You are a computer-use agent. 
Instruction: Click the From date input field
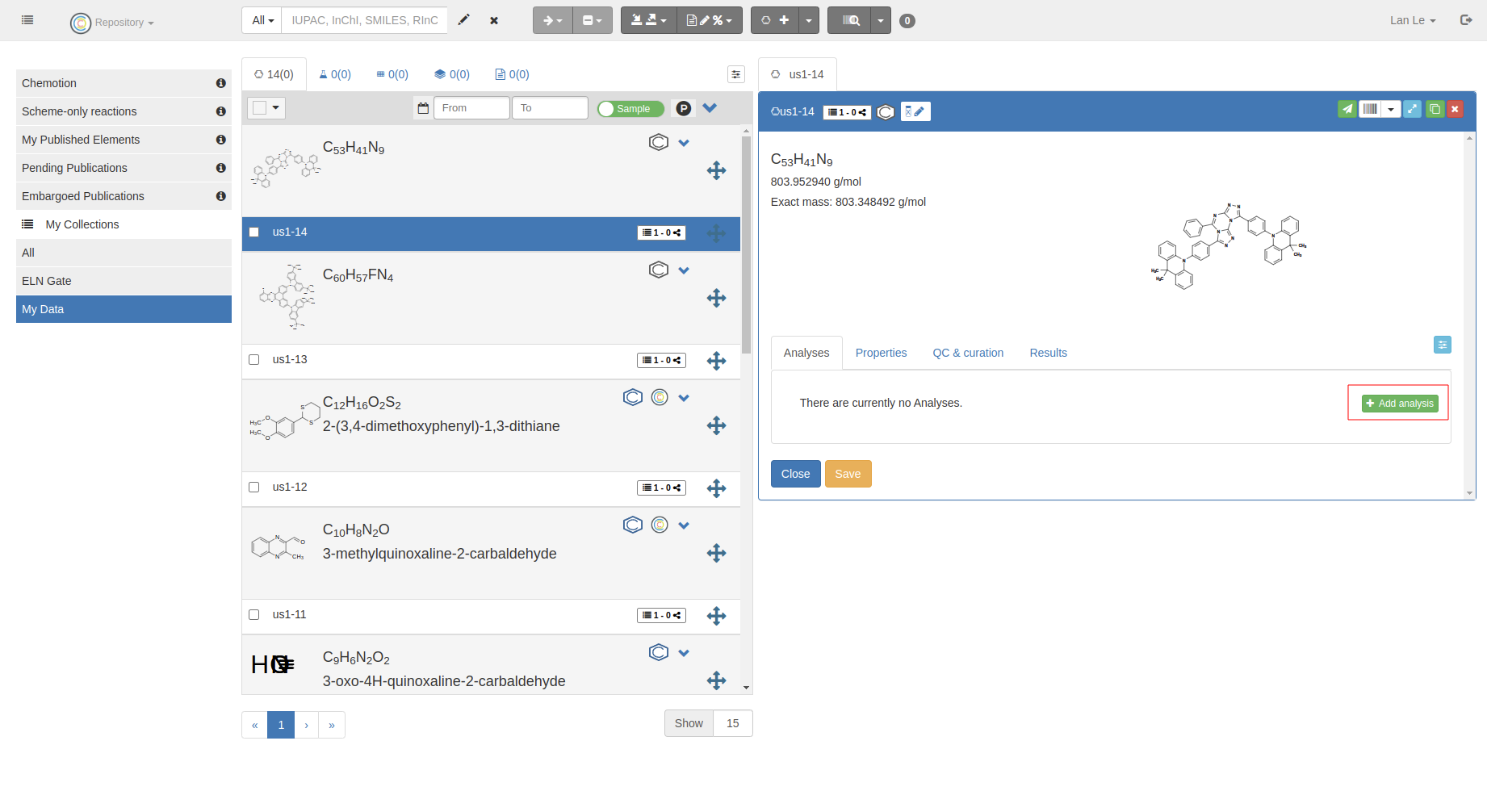[471, 108]
